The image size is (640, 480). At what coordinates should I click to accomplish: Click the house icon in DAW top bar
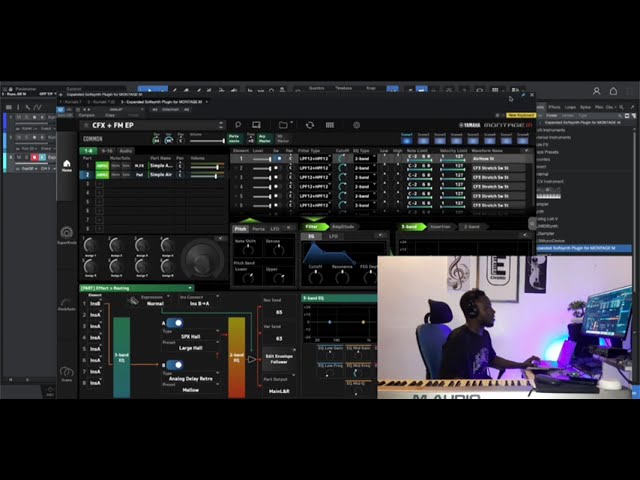[613, 91]
